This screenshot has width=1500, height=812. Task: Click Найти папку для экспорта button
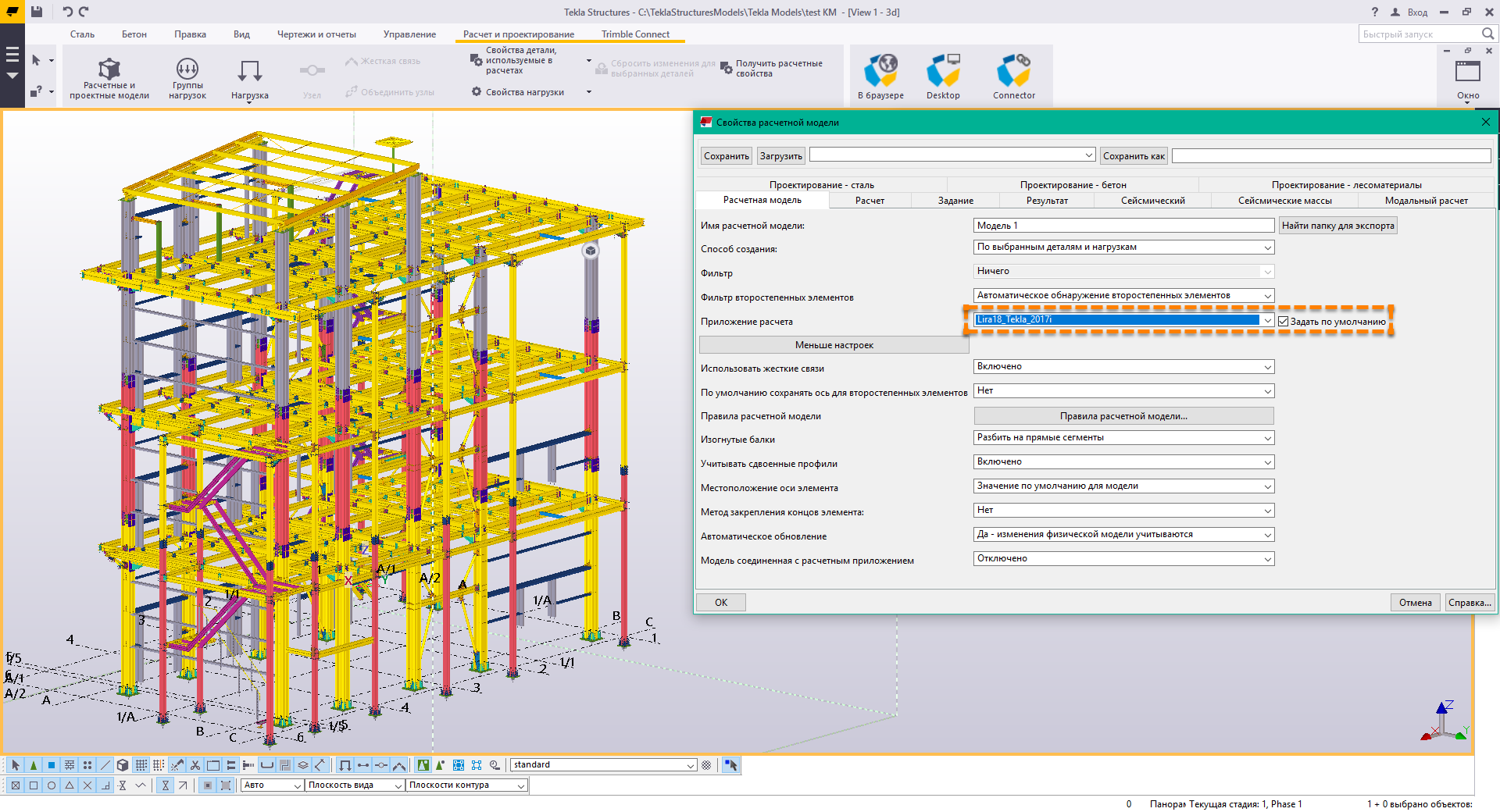pos(1337,226)
